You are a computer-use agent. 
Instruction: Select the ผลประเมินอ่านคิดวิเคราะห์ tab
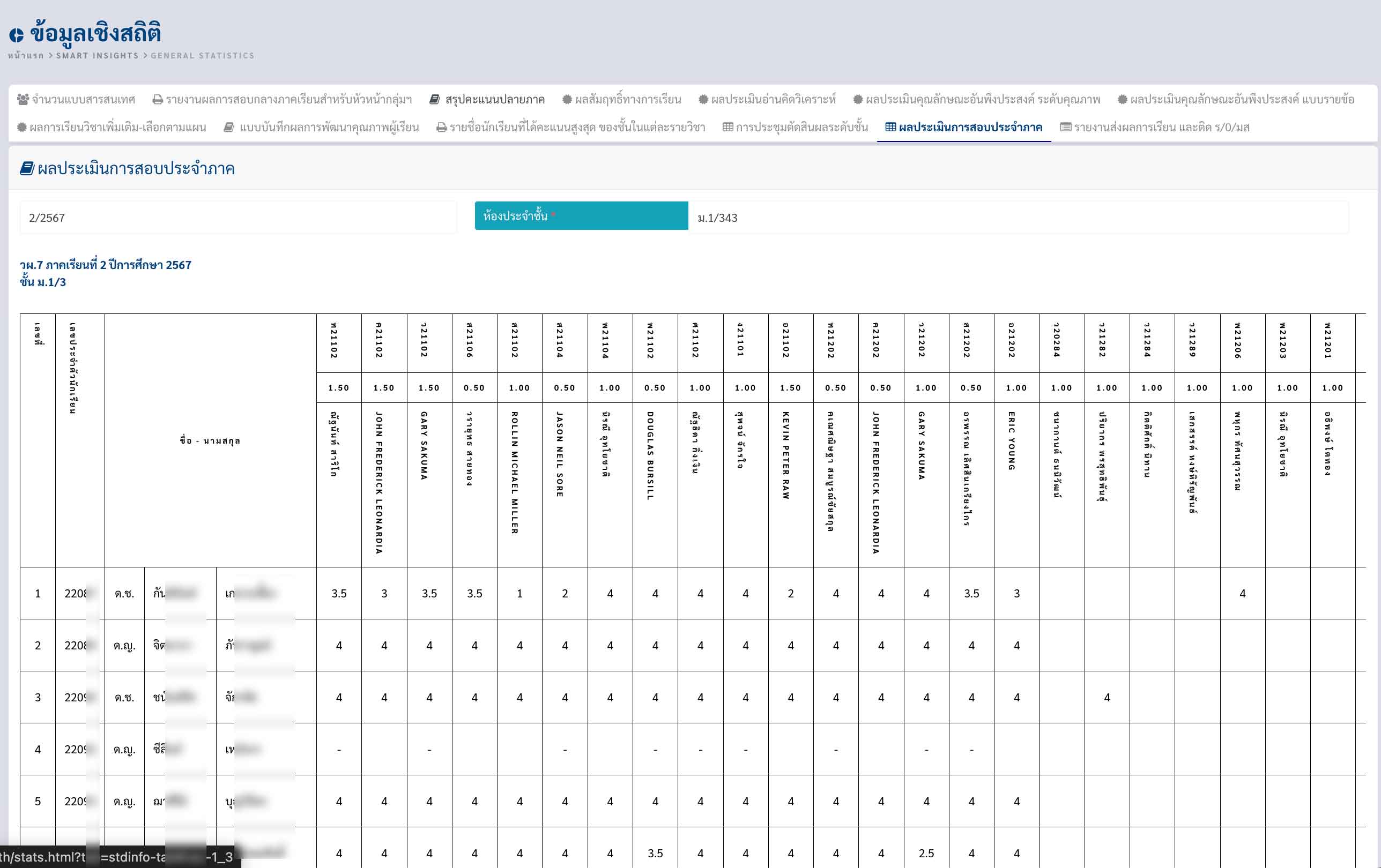tap(767, 99)
